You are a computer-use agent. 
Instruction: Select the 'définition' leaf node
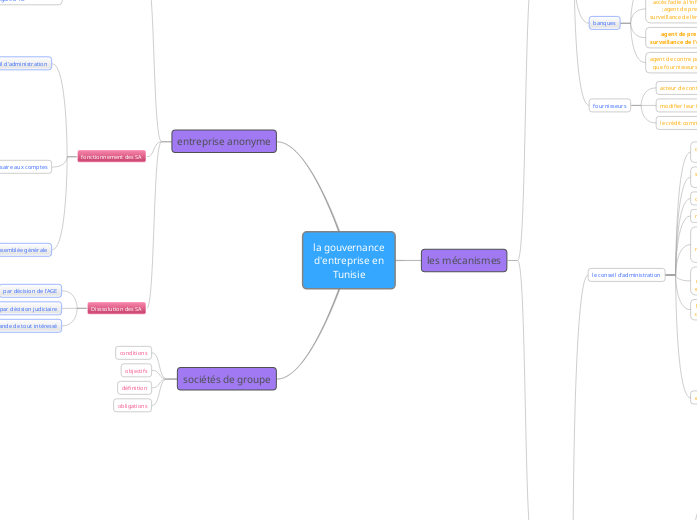[x=134, y=388]
